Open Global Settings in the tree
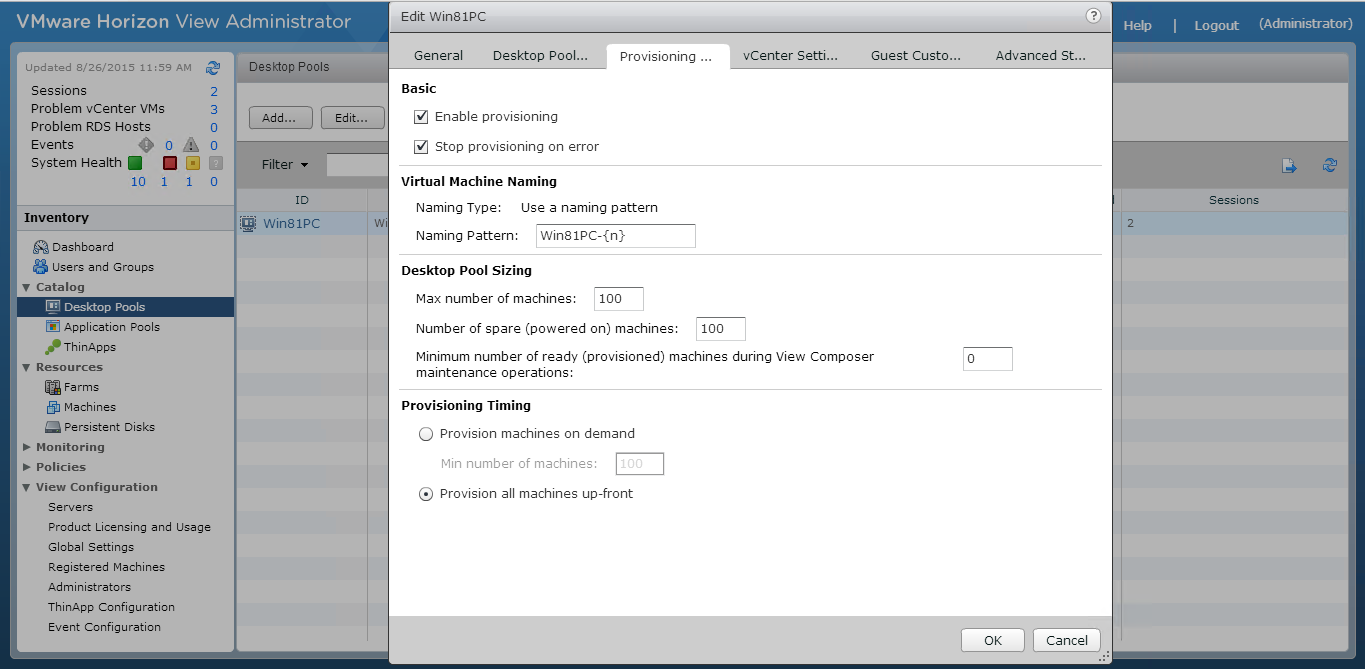 tap(91, 547)
